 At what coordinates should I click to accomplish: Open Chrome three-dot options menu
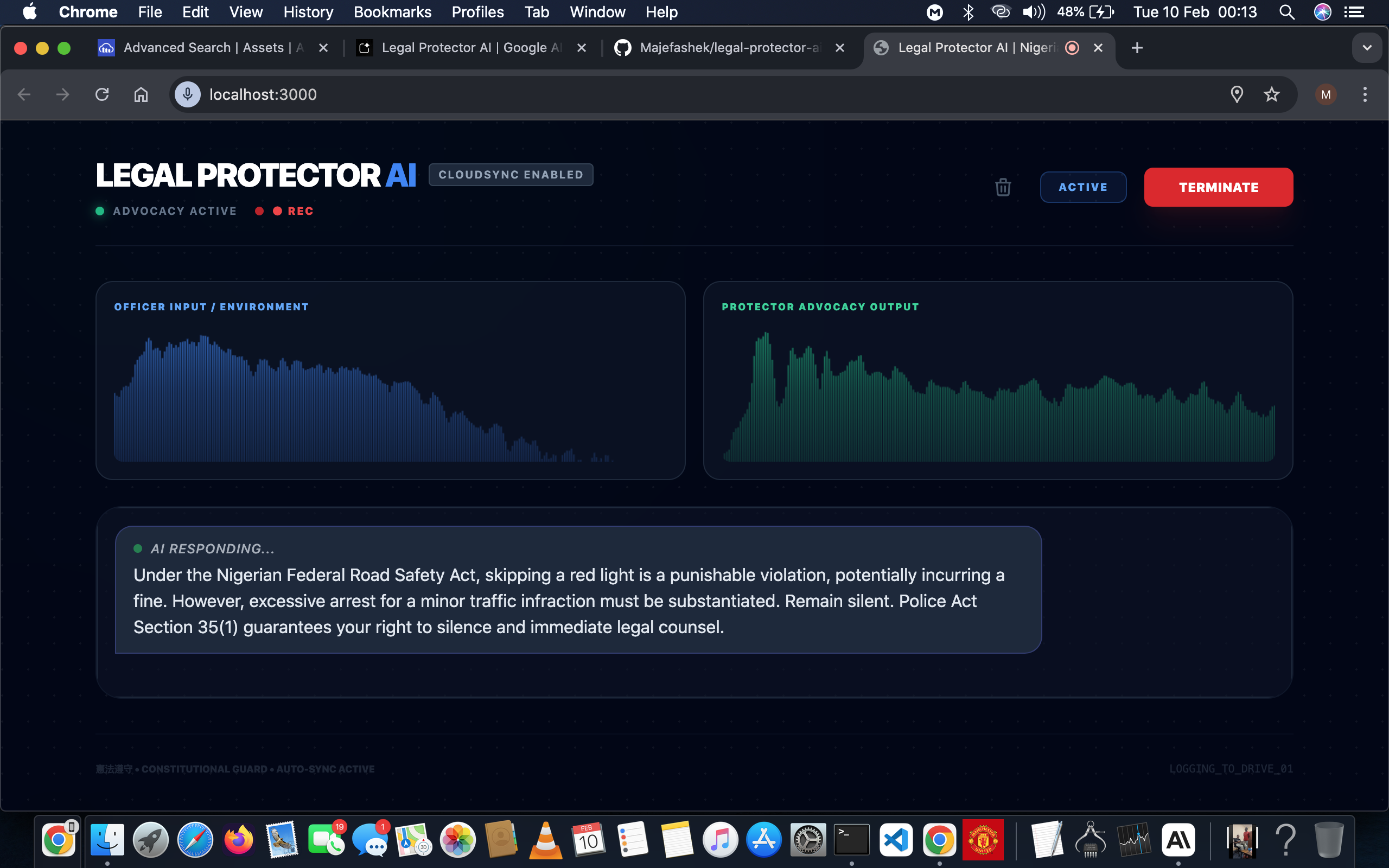(x=1365, y=95)
